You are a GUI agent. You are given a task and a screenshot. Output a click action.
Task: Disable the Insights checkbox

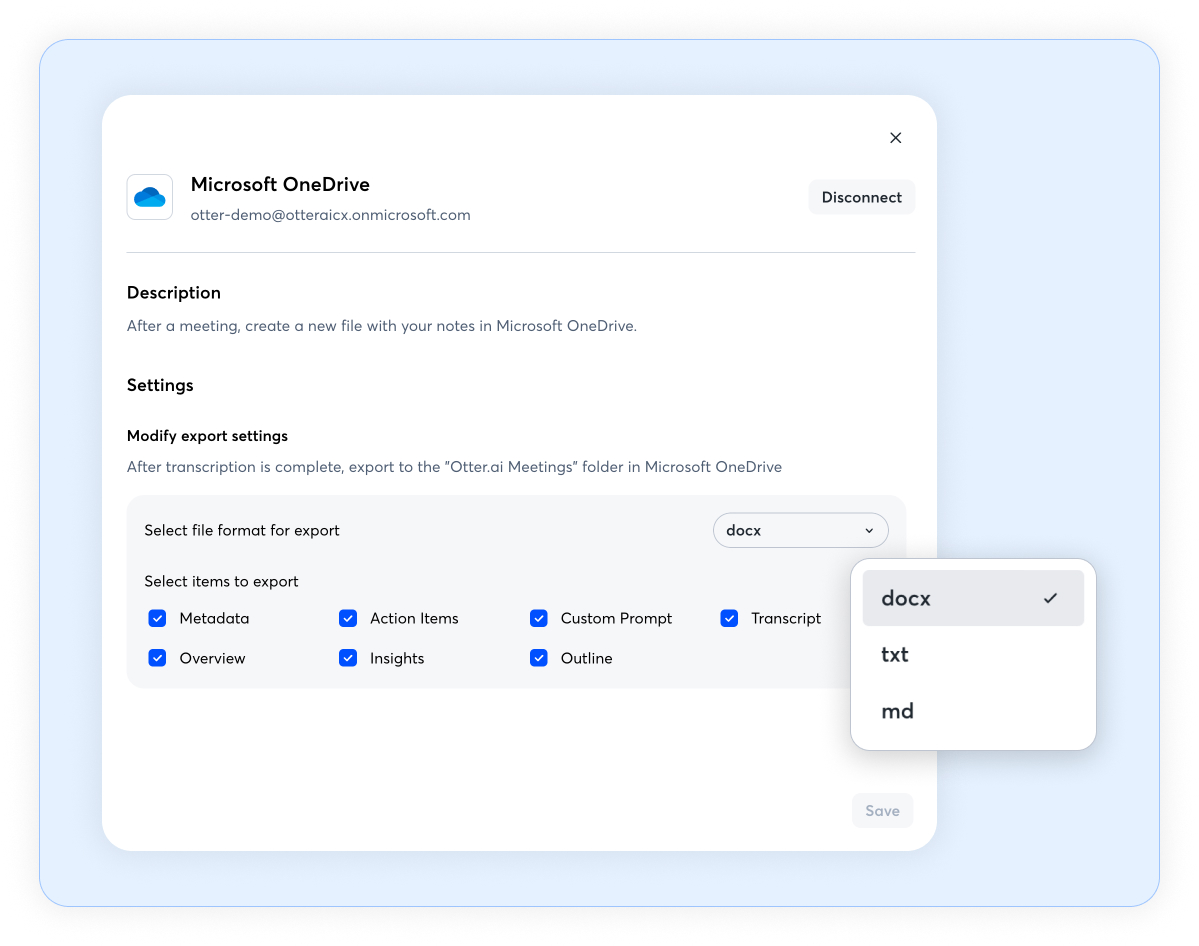(x=348, y=658)
